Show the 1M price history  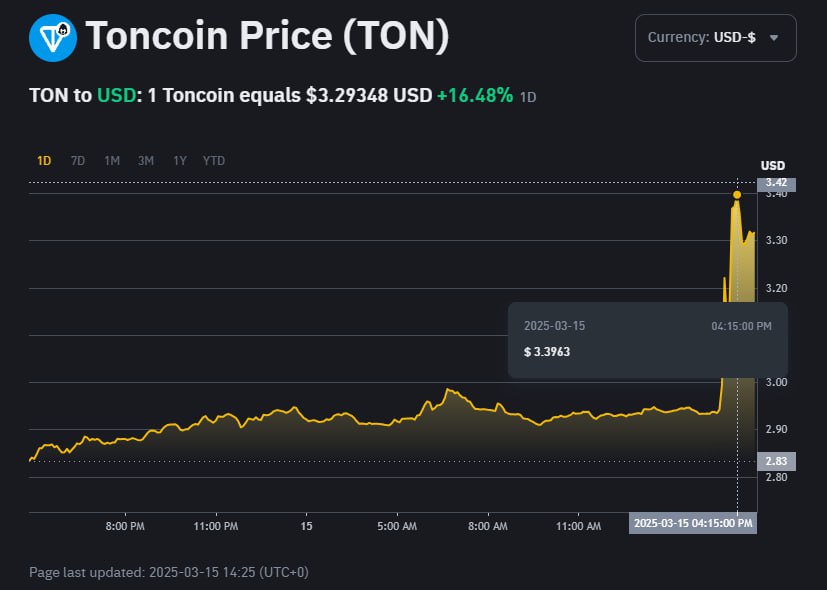tap(112, 160)
